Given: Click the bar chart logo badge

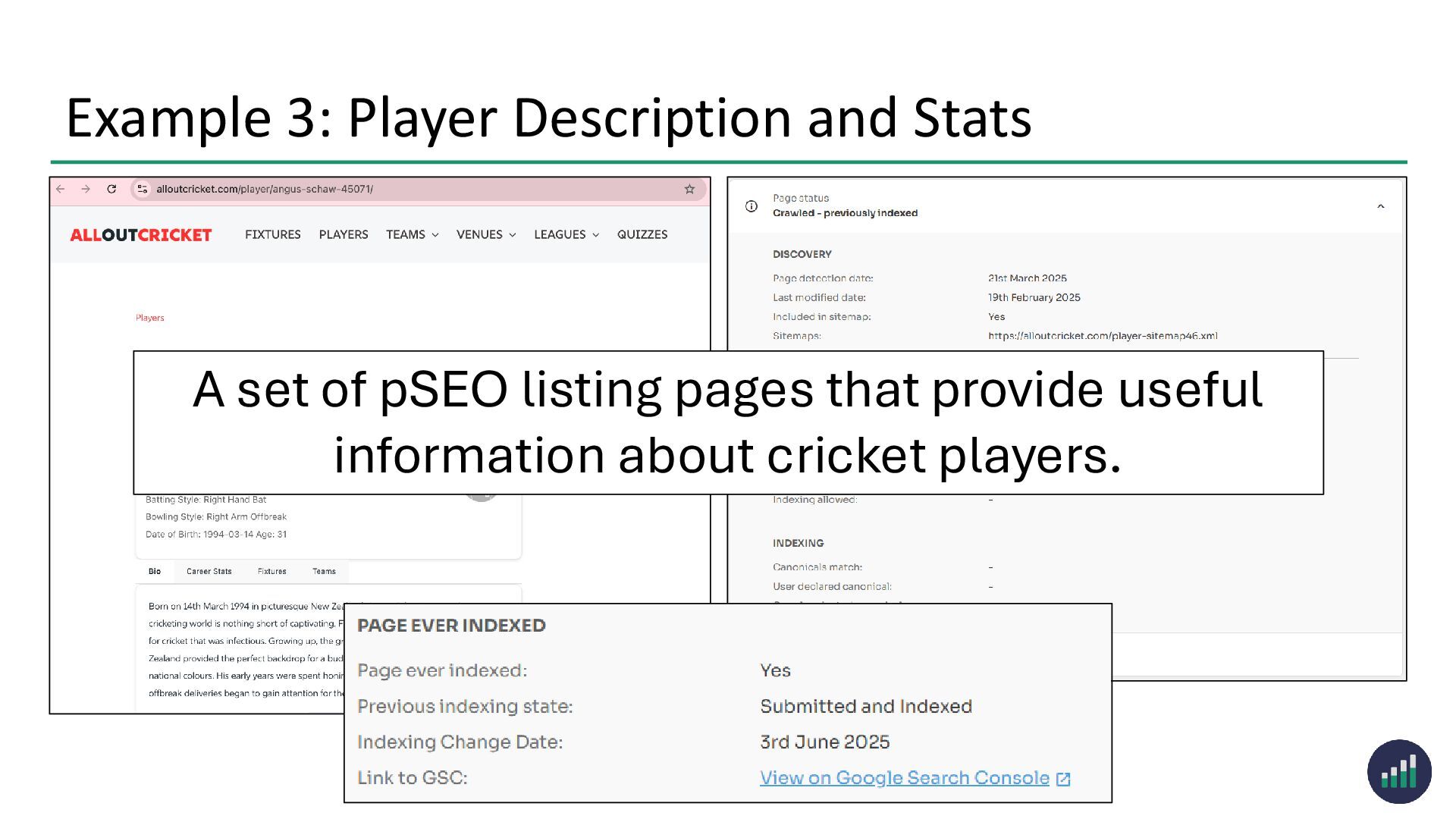Looking at the screenshot, I should 1399,772.
